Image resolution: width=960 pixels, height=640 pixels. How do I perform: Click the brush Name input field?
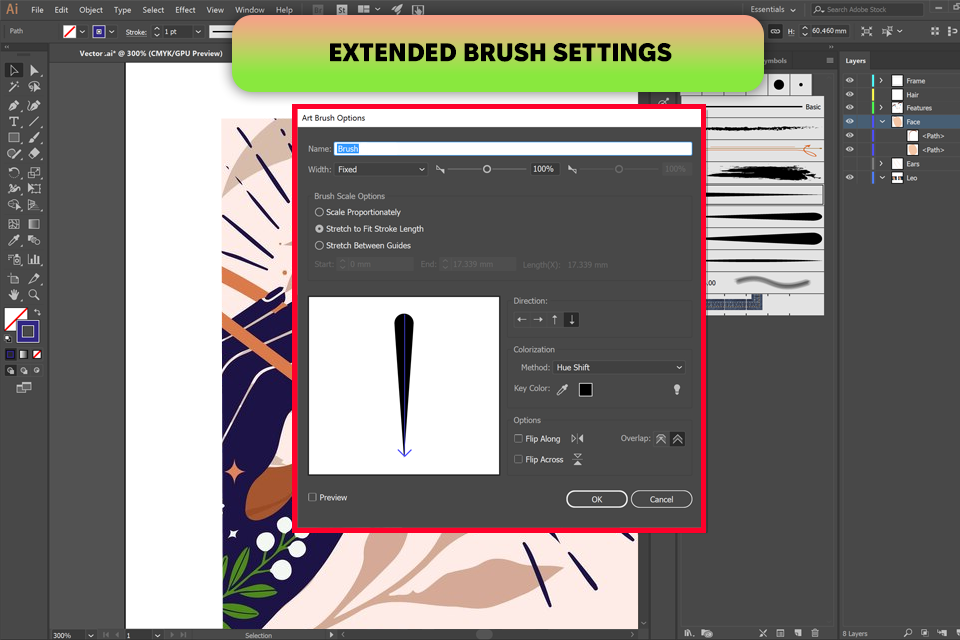click(x=513, y=149)
